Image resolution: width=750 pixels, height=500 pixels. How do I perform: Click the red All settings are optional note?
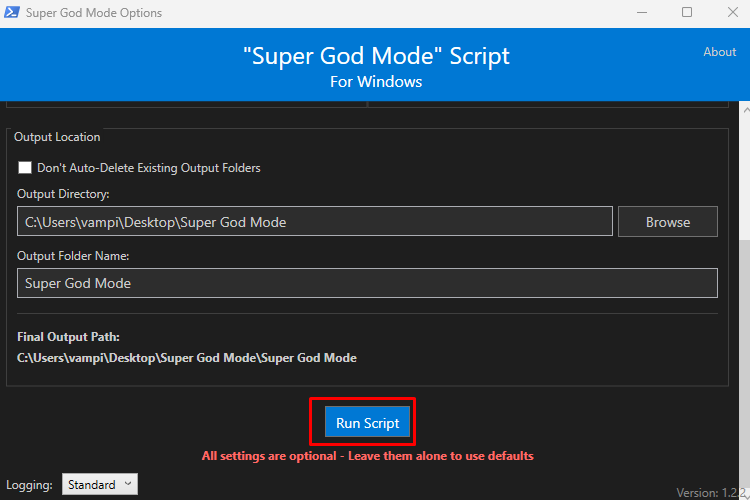coord(367,456)
